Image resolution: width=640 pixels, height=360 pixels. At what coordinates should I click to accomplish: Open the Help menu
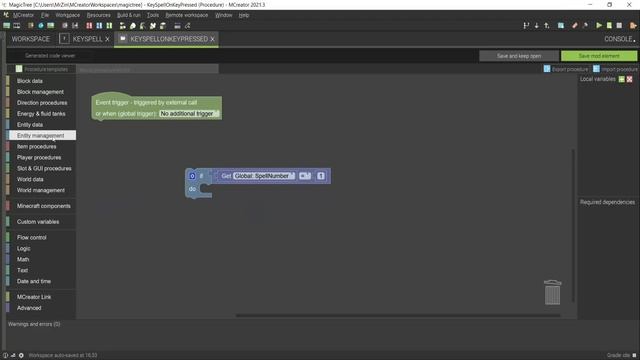click(x=244, y=15)
